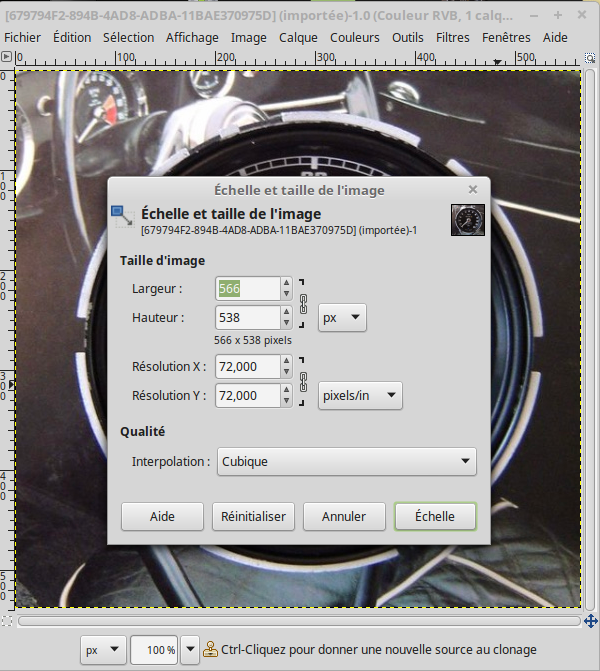The height and width of the screenshot is (671, 600).
Task: Click the image menu triangle at ruler corner
Action: click(6, 56)
